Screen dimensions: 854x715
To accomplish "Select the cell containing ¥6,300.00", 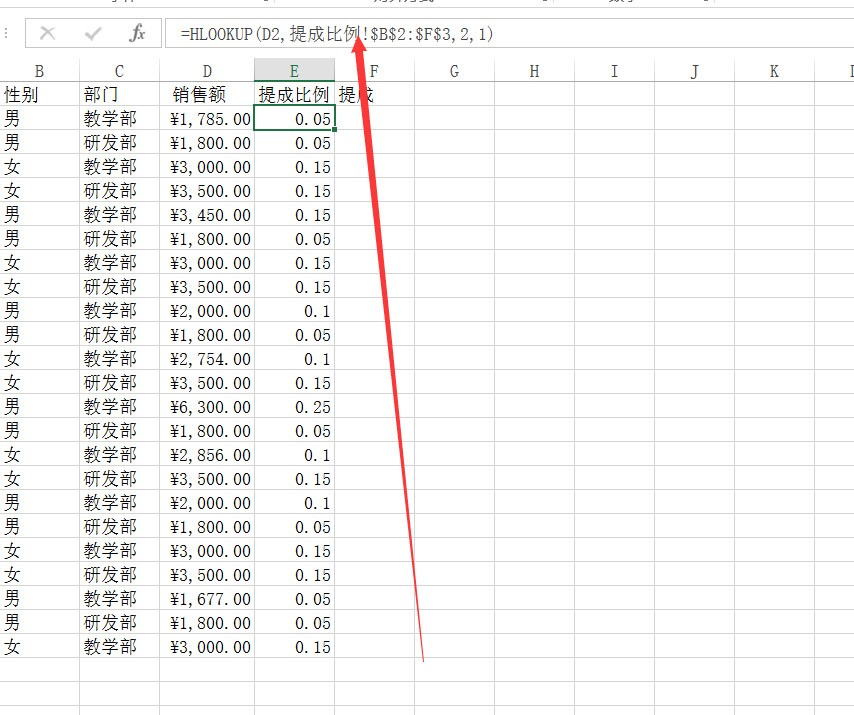I will point(207,407).
